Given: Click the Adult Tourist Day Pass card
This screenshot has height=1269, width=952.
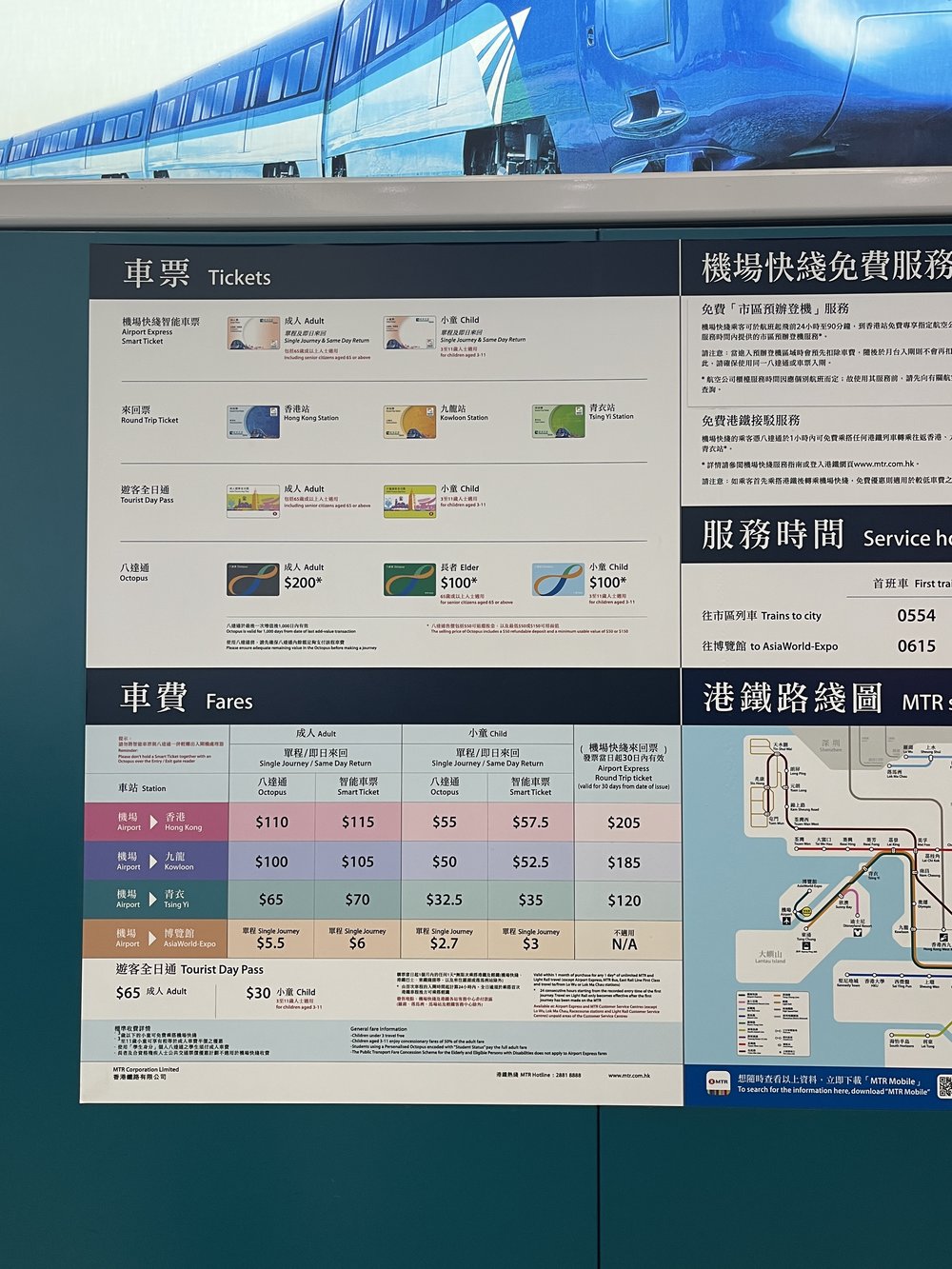Looking at the screenshot, I should coord(253,501).
